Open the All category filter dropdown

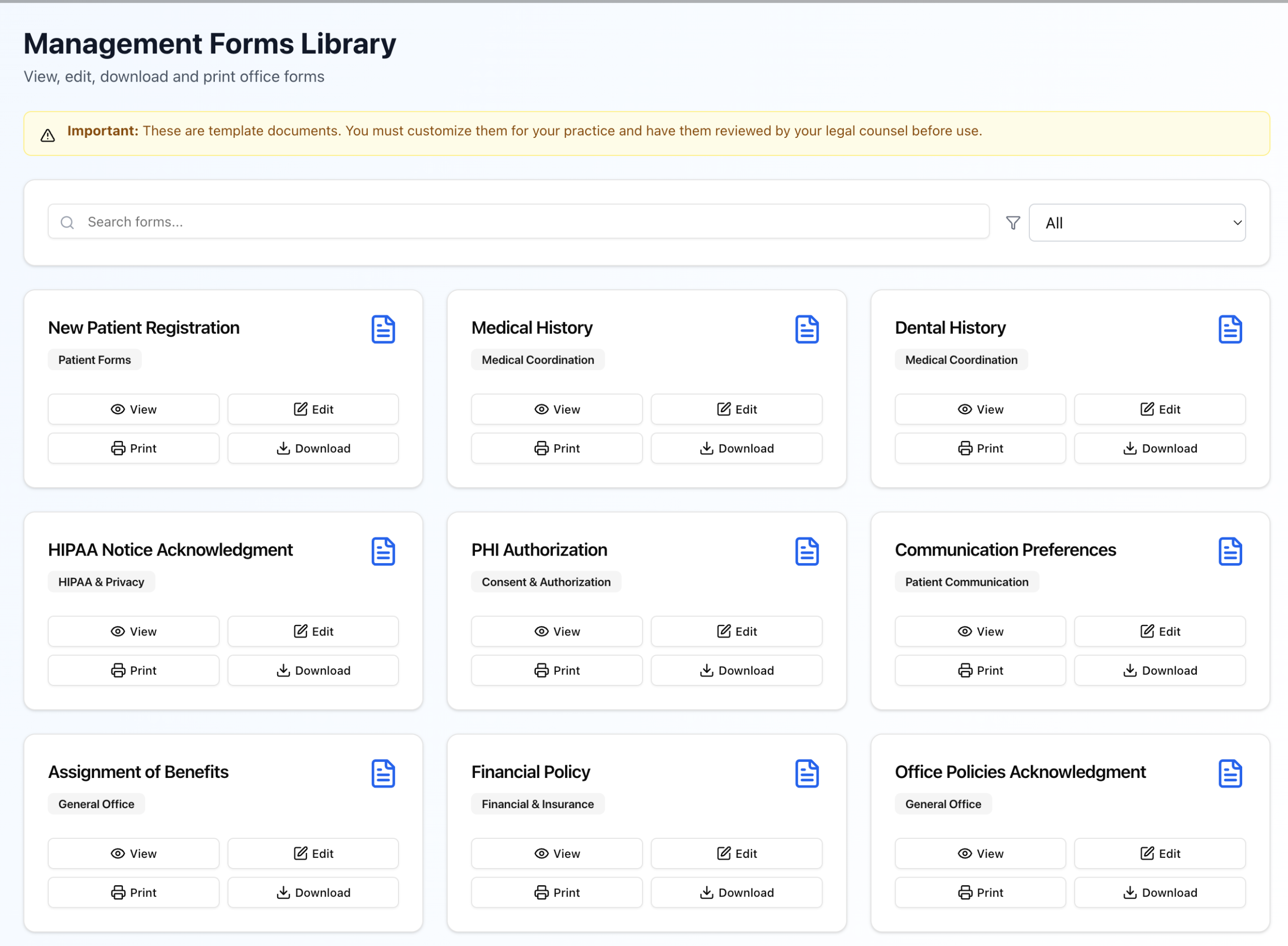click(1137, 223)
